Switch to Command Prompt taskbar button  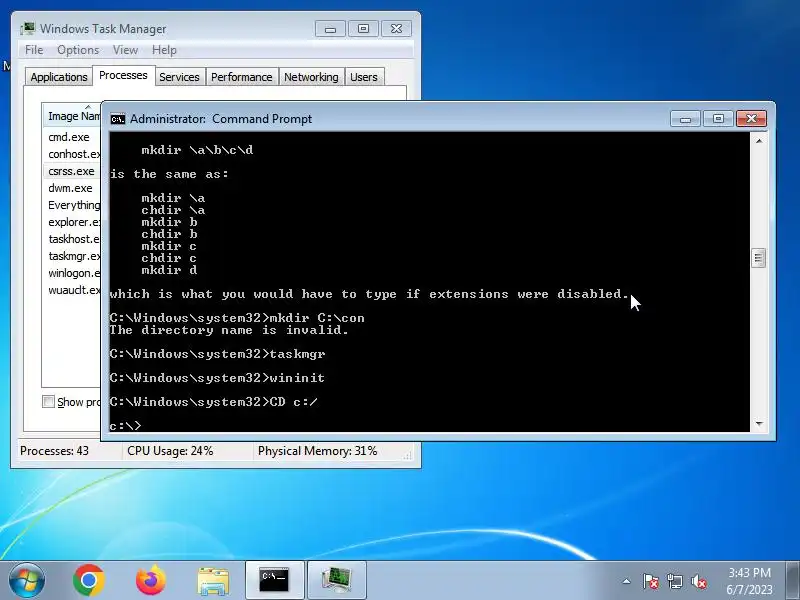click(274, 580)
